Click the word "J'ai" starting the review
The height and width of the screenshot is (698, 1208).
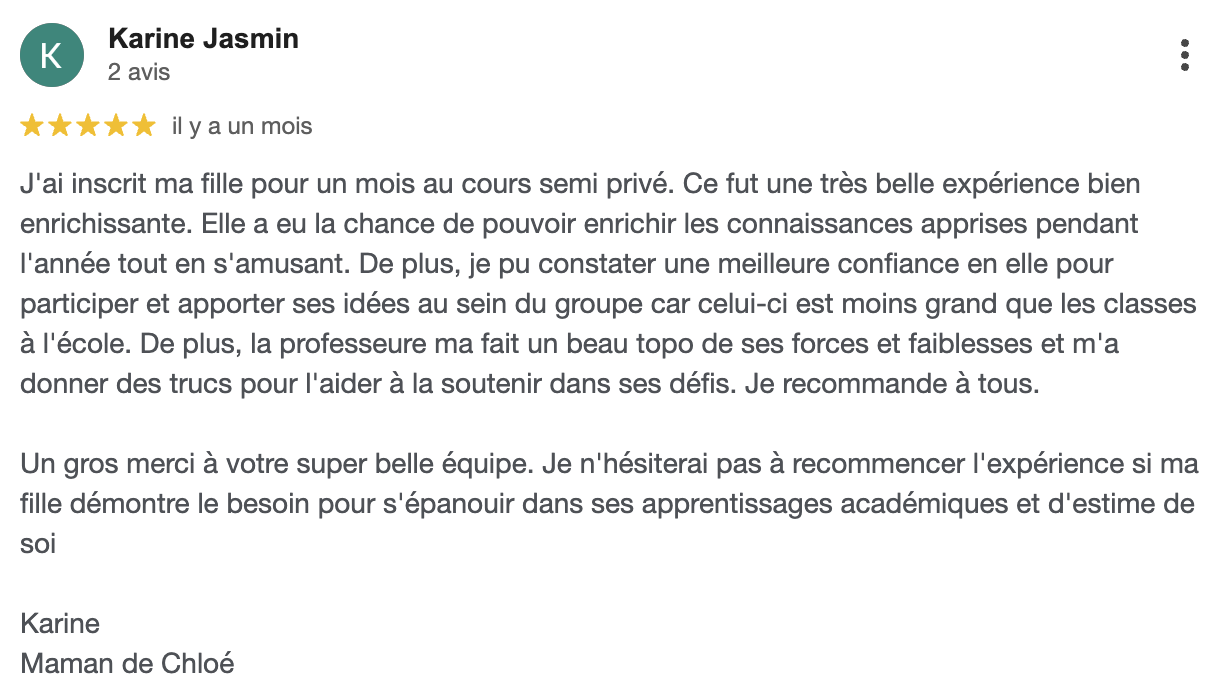(39, 186)
